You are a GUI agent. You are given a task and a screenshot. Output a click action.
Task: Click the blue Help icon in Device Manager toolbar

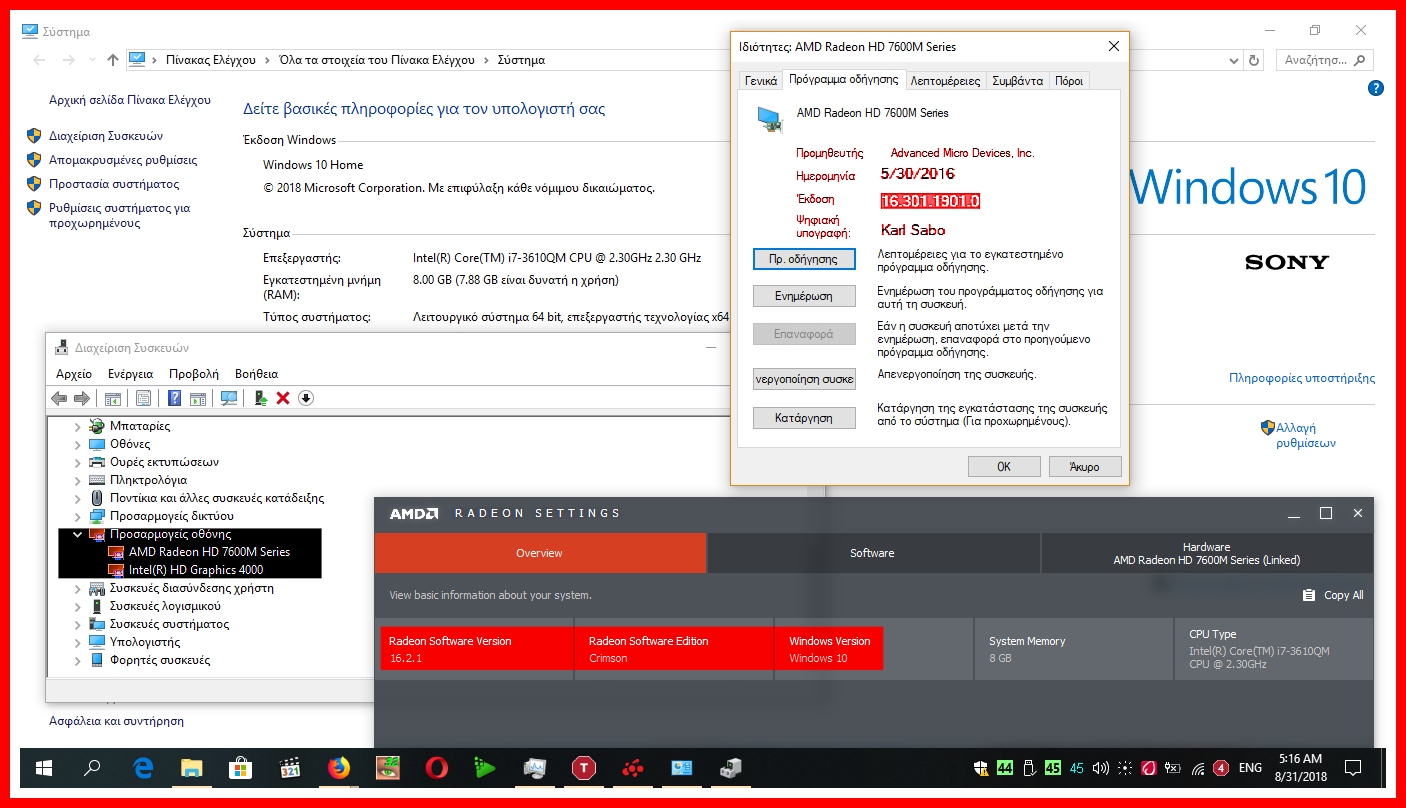click(x=174, y=398)
